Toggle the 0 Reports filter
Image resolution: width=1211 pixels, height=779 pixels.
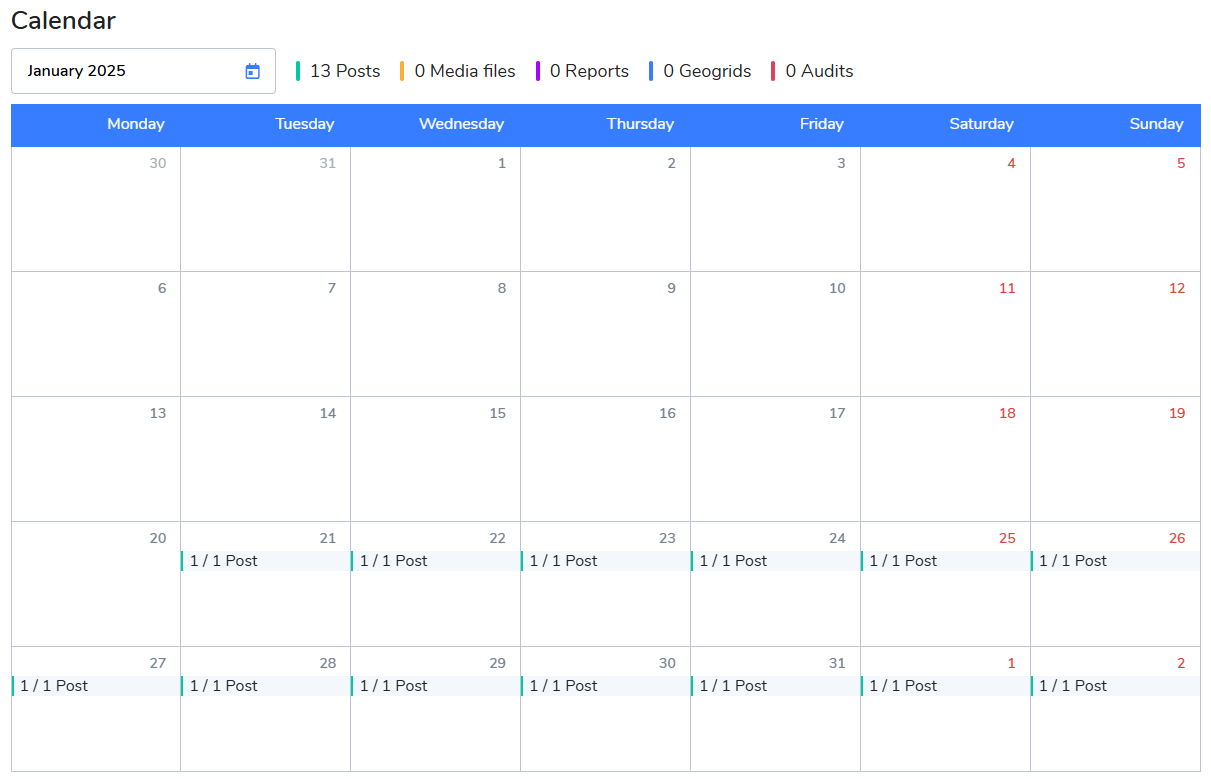coord(583,71)
